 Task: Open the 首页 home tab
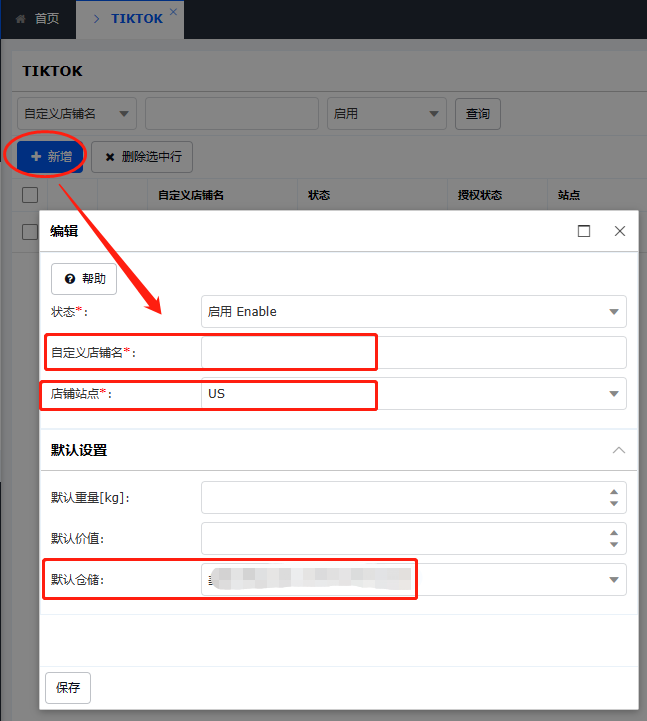click(x=38, y=19)
